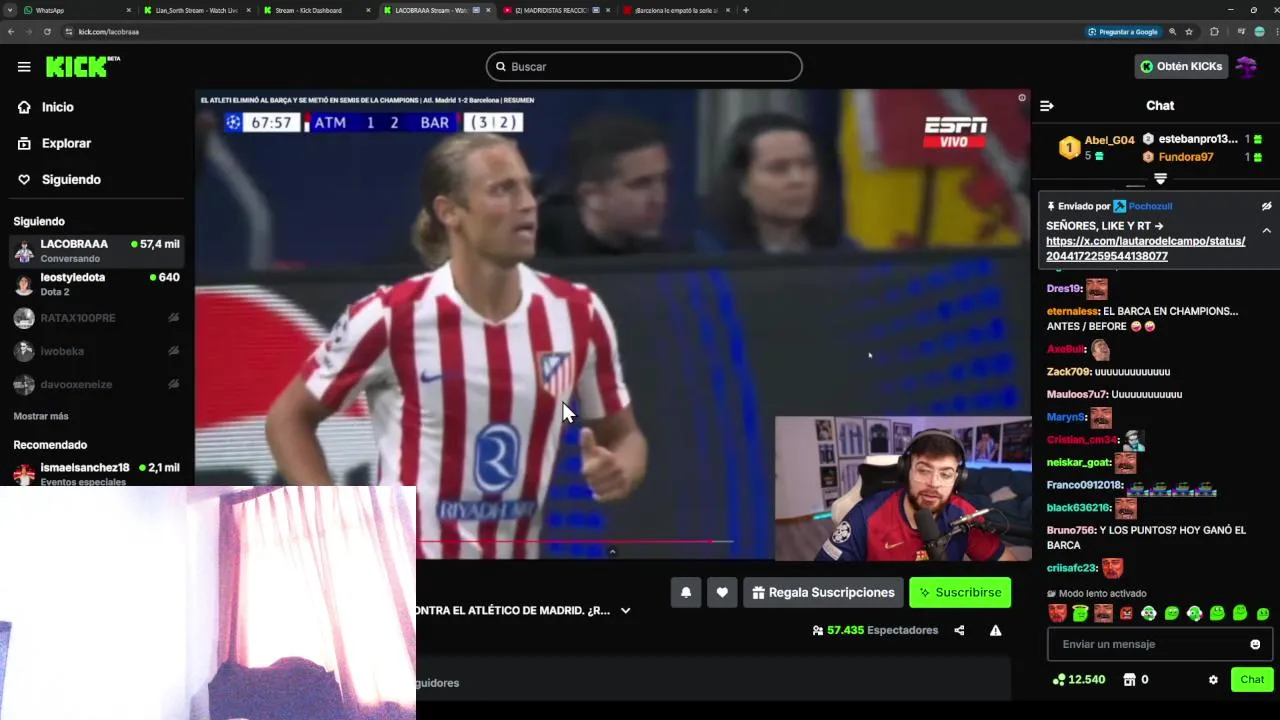Image resolution: width=1280 pixels, height=720 pixels.
Task: Open davooxeneize offline channel
Action: click(x=96, y=384)
